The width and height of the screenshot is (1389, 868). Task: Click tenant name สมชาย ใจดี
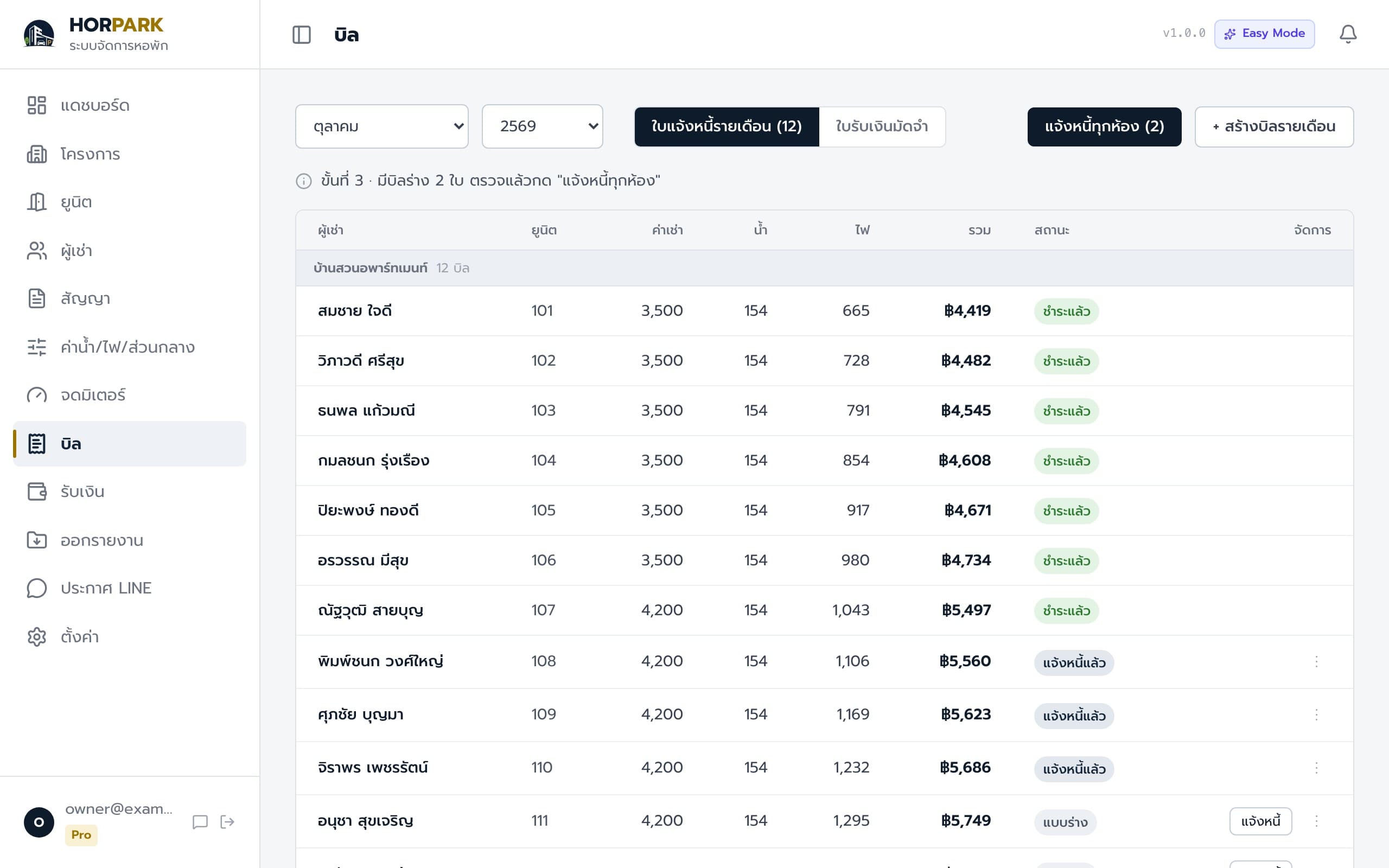click(x=355, y=311)
